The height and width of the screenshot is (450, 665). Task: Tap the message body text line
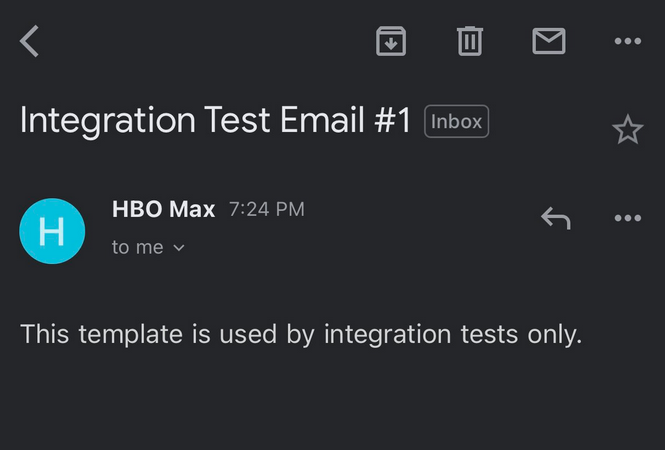pyautogui.click(x=301, y=335)
